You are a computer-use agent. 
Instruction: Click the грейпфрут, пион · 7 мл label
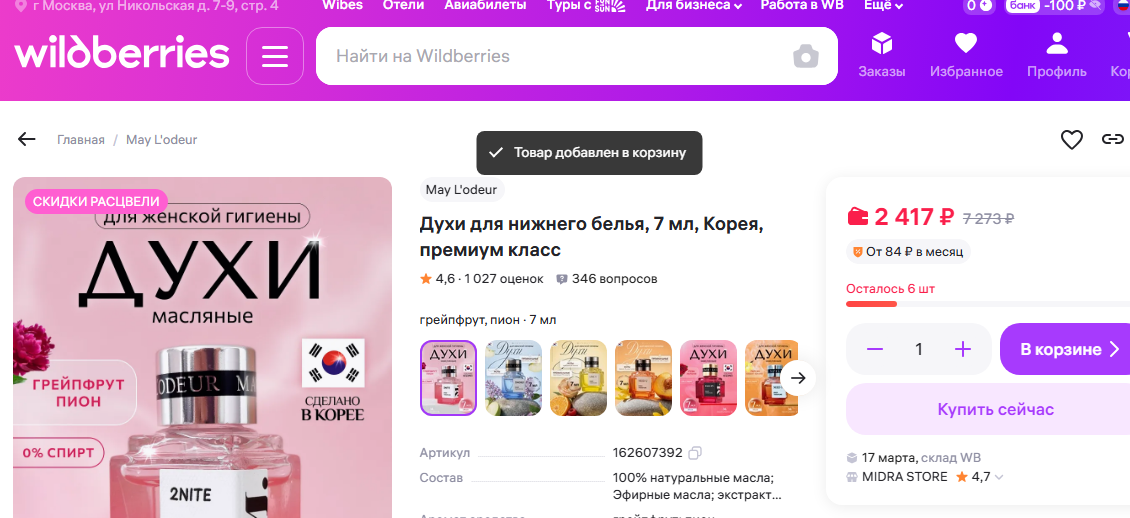488,320
